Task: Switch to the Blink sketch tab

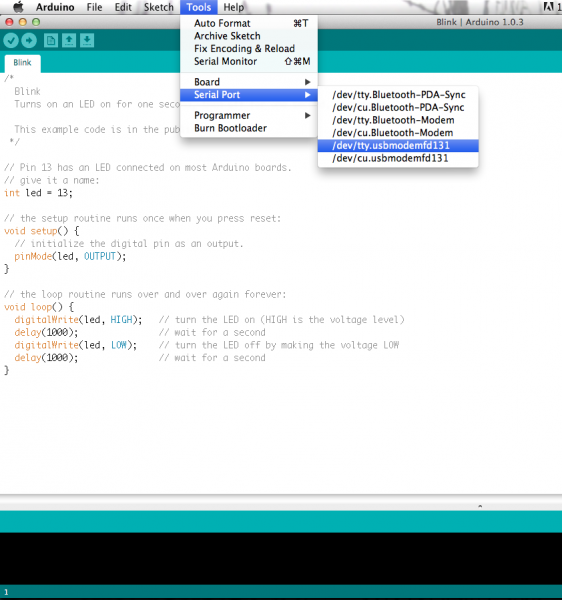Action: tap(22, 63)
